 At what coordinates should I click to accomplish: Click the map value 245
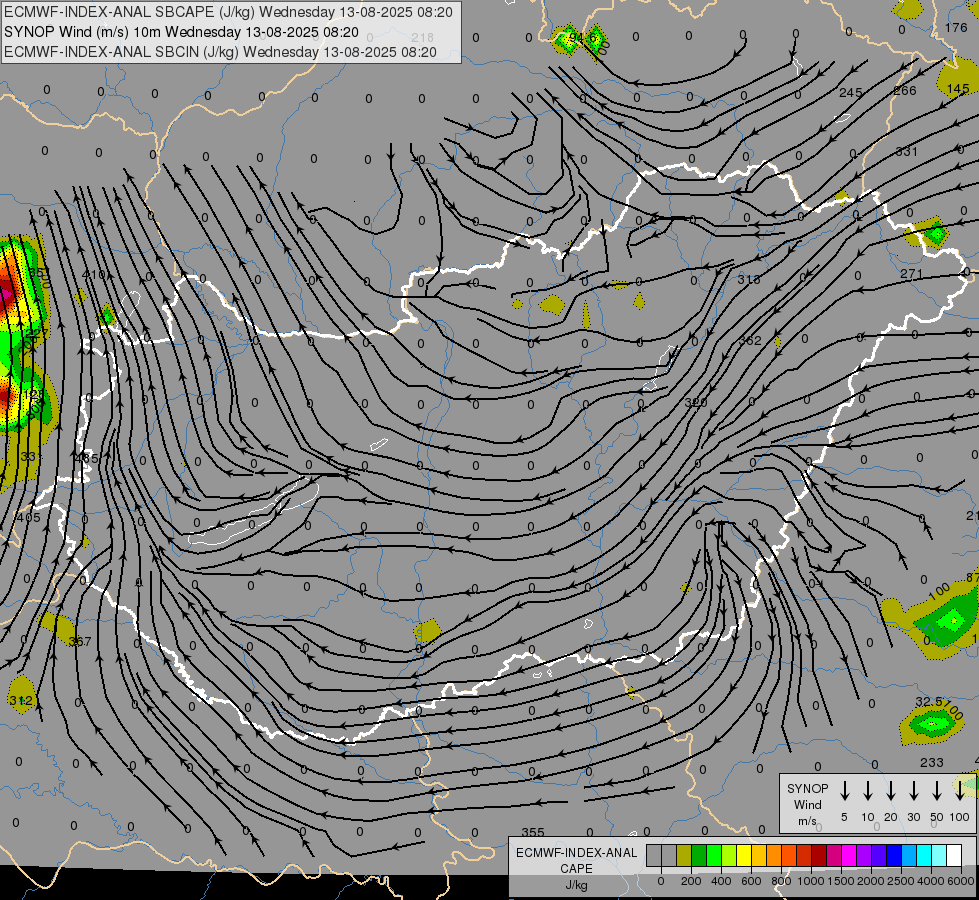tap(850, 92)
